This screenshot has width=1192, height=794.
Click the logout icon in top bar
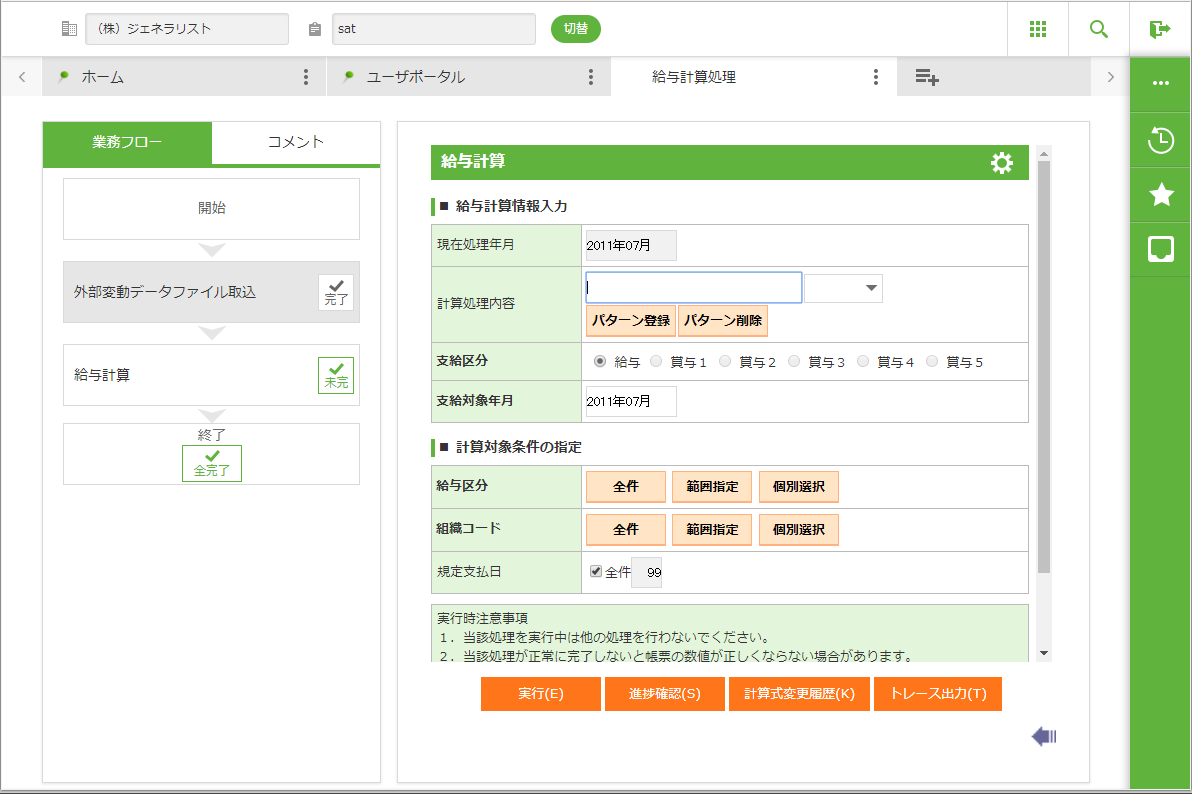(1160, 29)
